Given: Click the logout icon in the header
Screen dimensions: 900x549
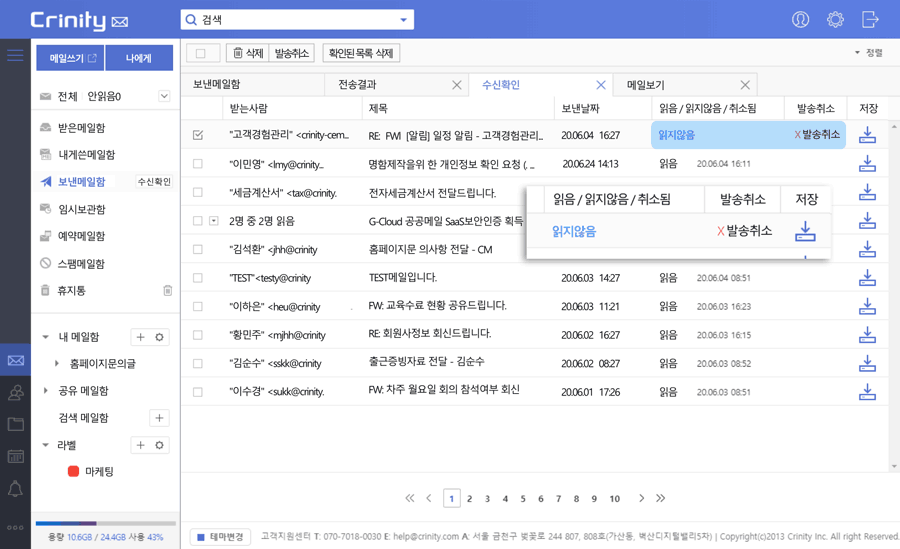Looking at the screenshot, I should click(x=870, y=20).
